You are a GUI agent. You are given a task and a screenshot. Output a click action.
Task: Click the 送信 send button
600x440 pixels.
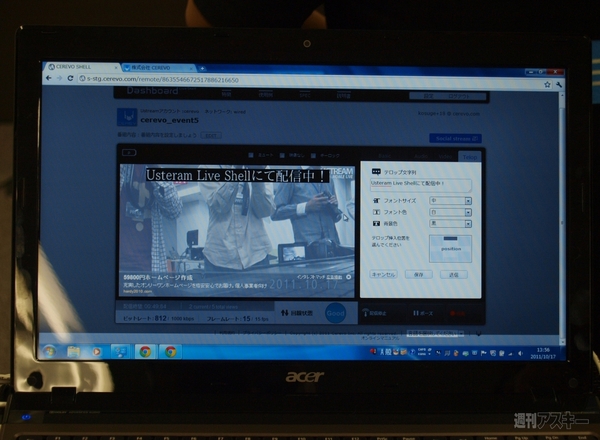click(x=453, y=274)
